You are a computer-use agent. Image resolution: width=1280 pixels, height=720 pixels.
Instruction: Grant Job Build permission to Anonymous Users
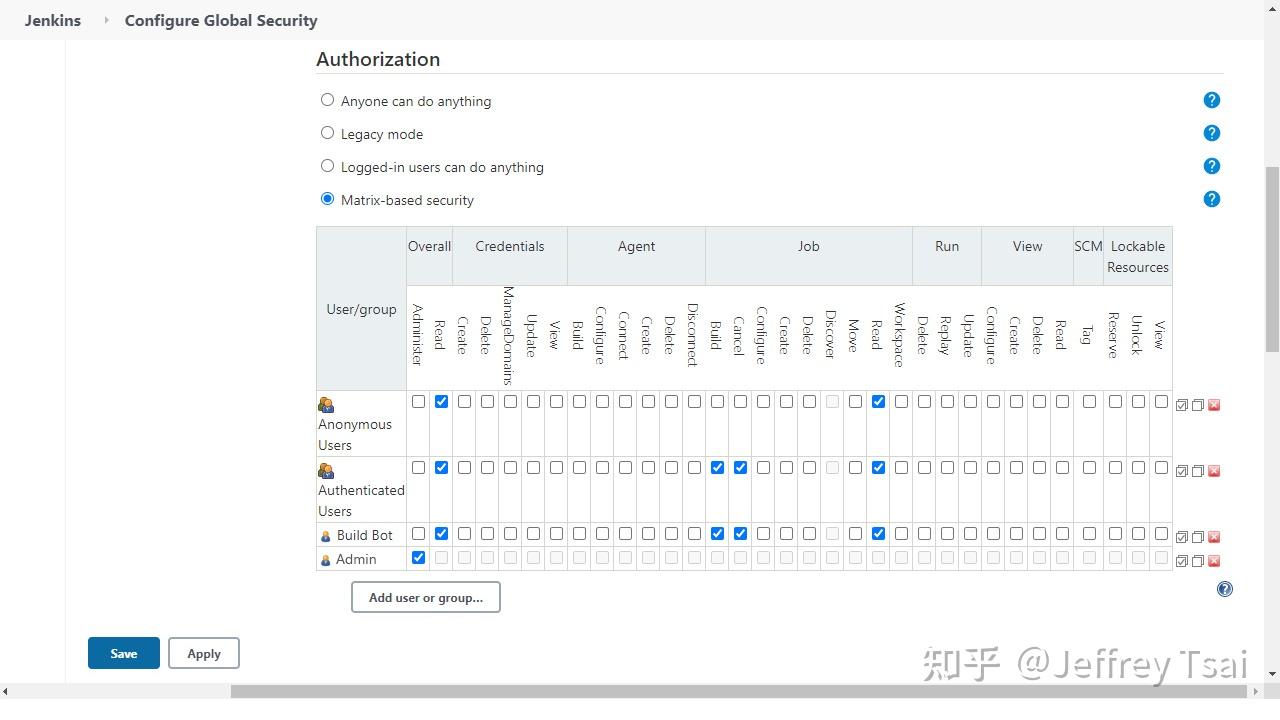tap(717, 401)
